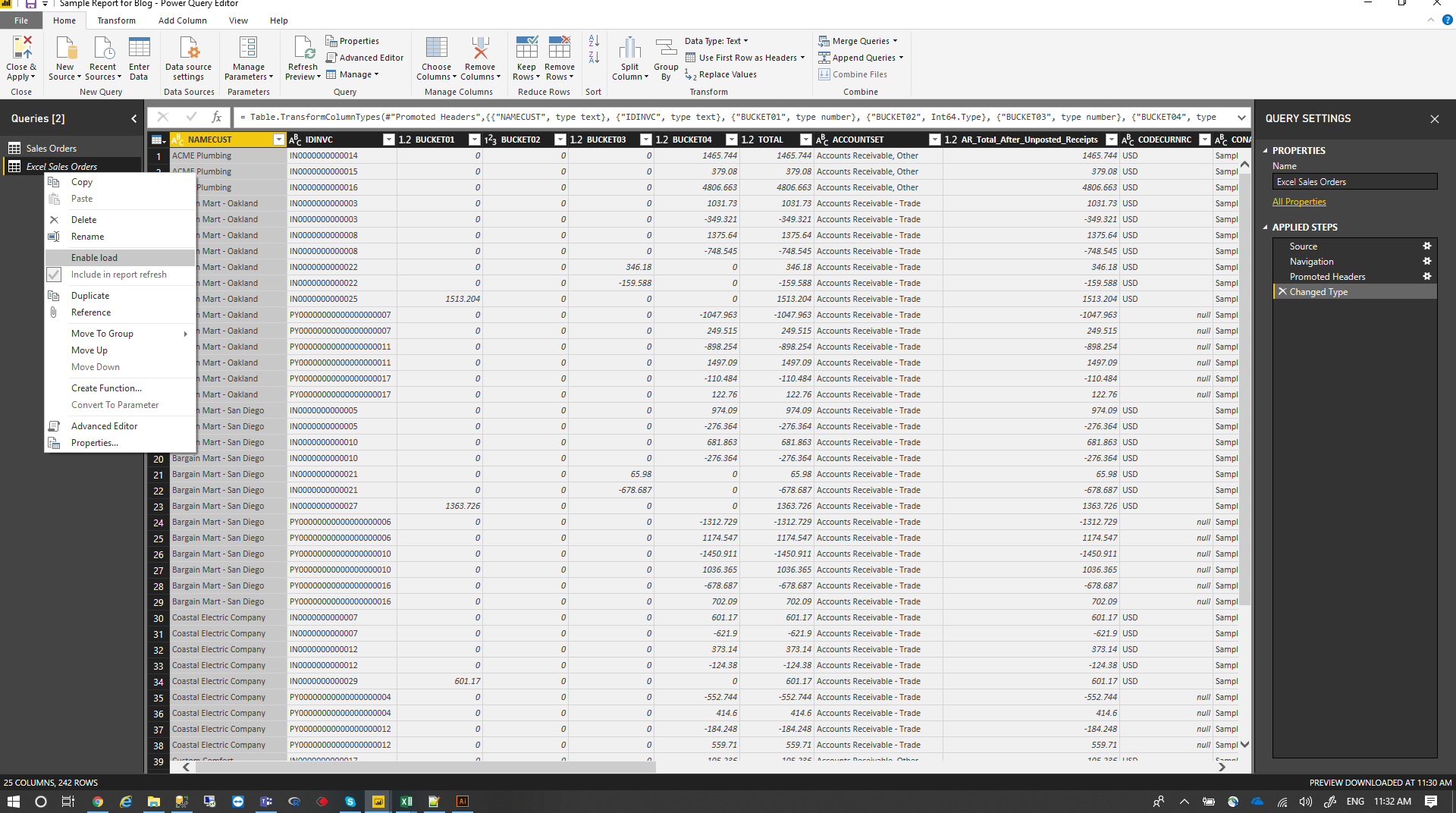Click the help question mark icon
1456x813 pixels.
pyautogui.click(x=1447, y=20)
